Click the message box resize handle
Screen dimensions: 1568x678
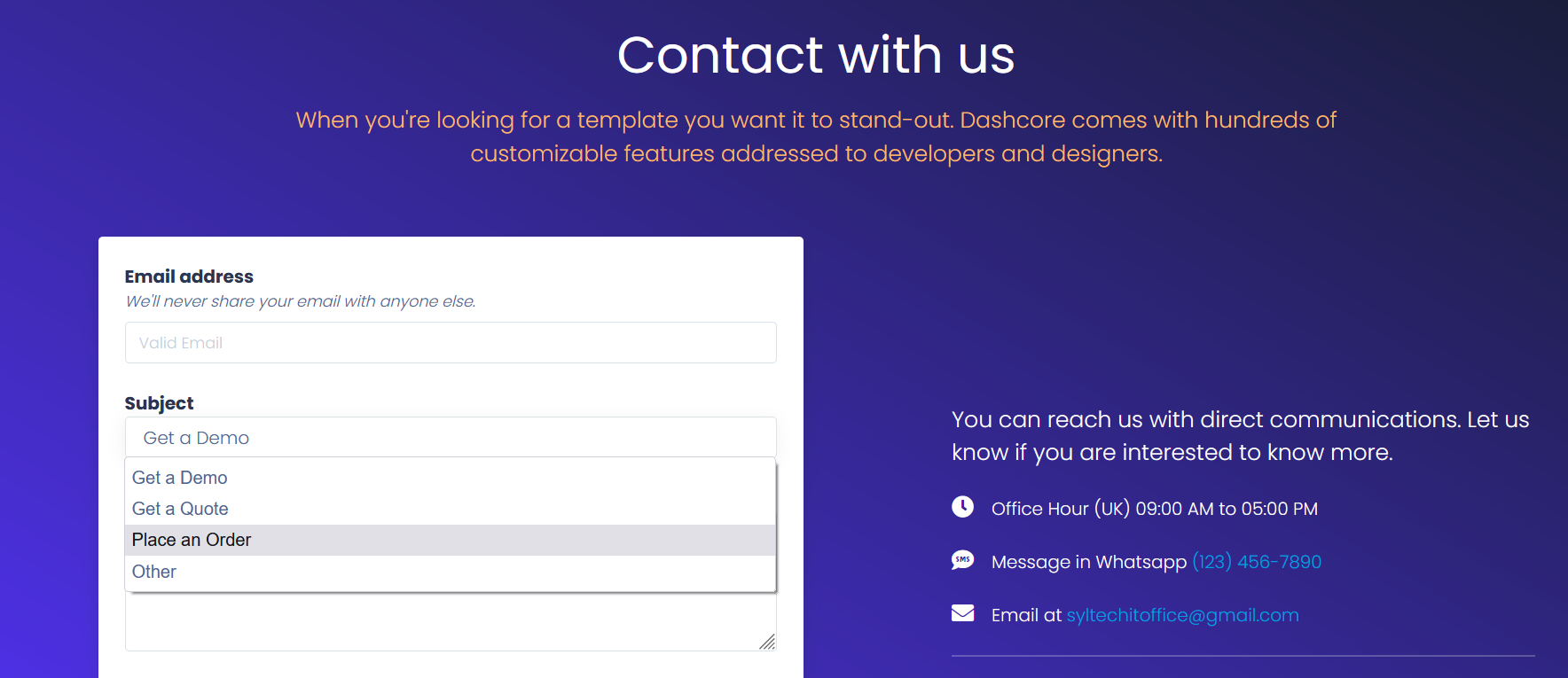pos(767,642)
